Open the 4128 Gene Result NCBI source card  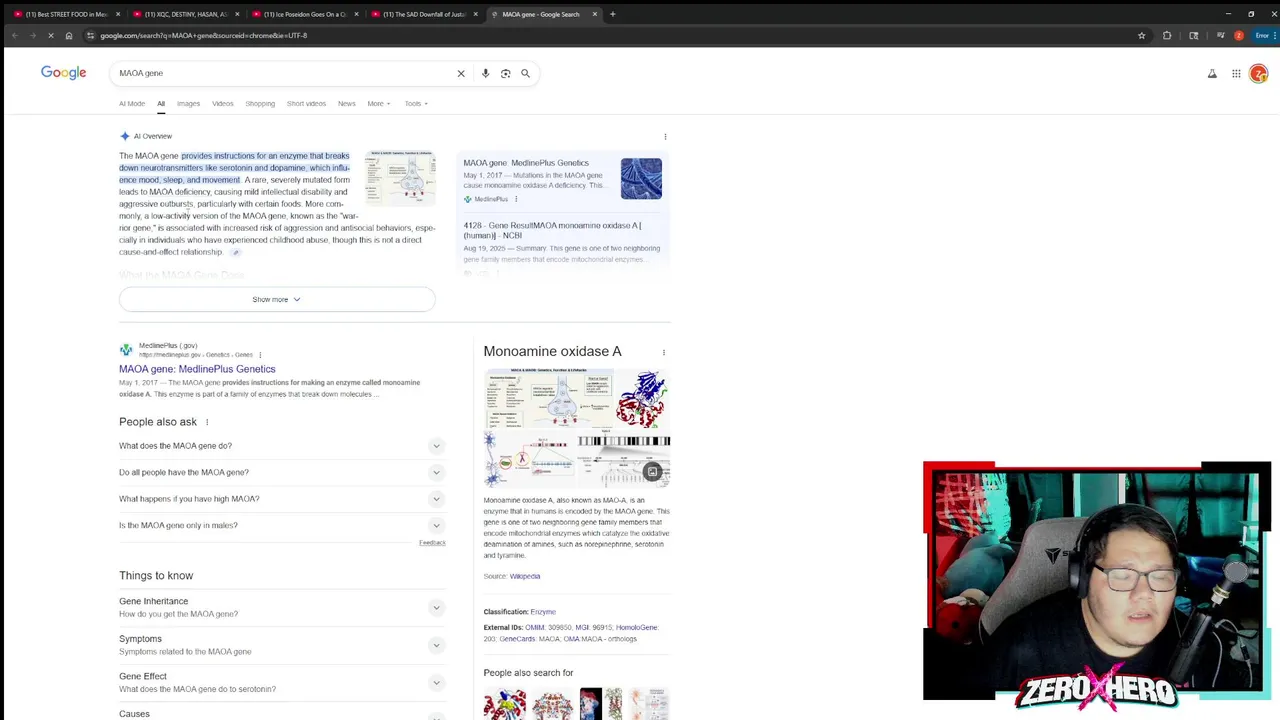(x=562, y=242)
